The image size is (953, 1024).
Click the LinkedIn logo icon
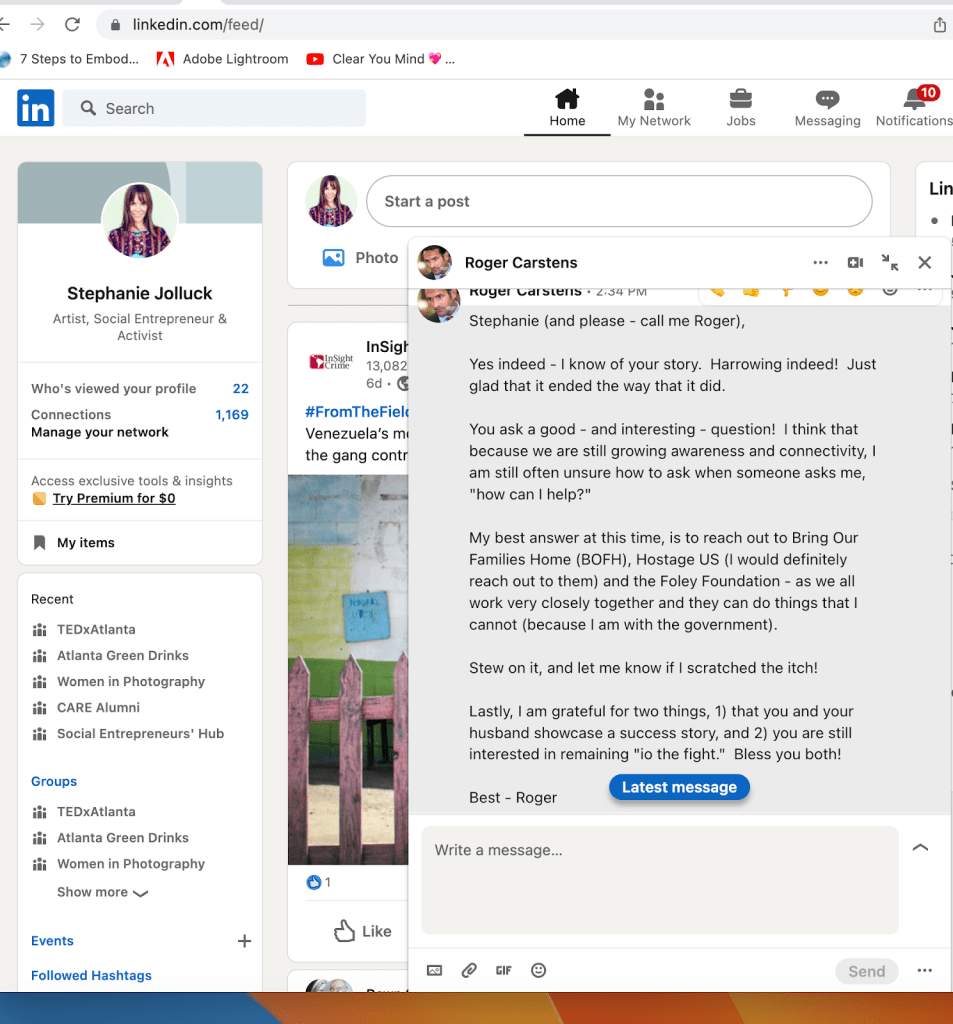click(35, 108)
